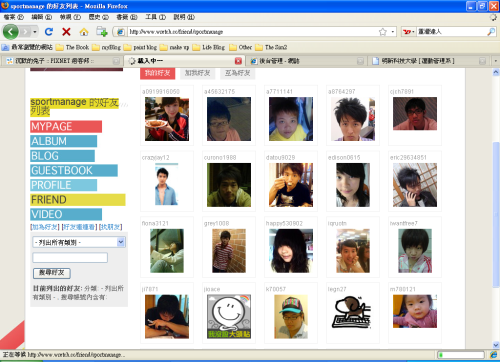Switch to the fourth tab with the page icon
The height and width of the screenshot is (362, 500).
point(429,61)
